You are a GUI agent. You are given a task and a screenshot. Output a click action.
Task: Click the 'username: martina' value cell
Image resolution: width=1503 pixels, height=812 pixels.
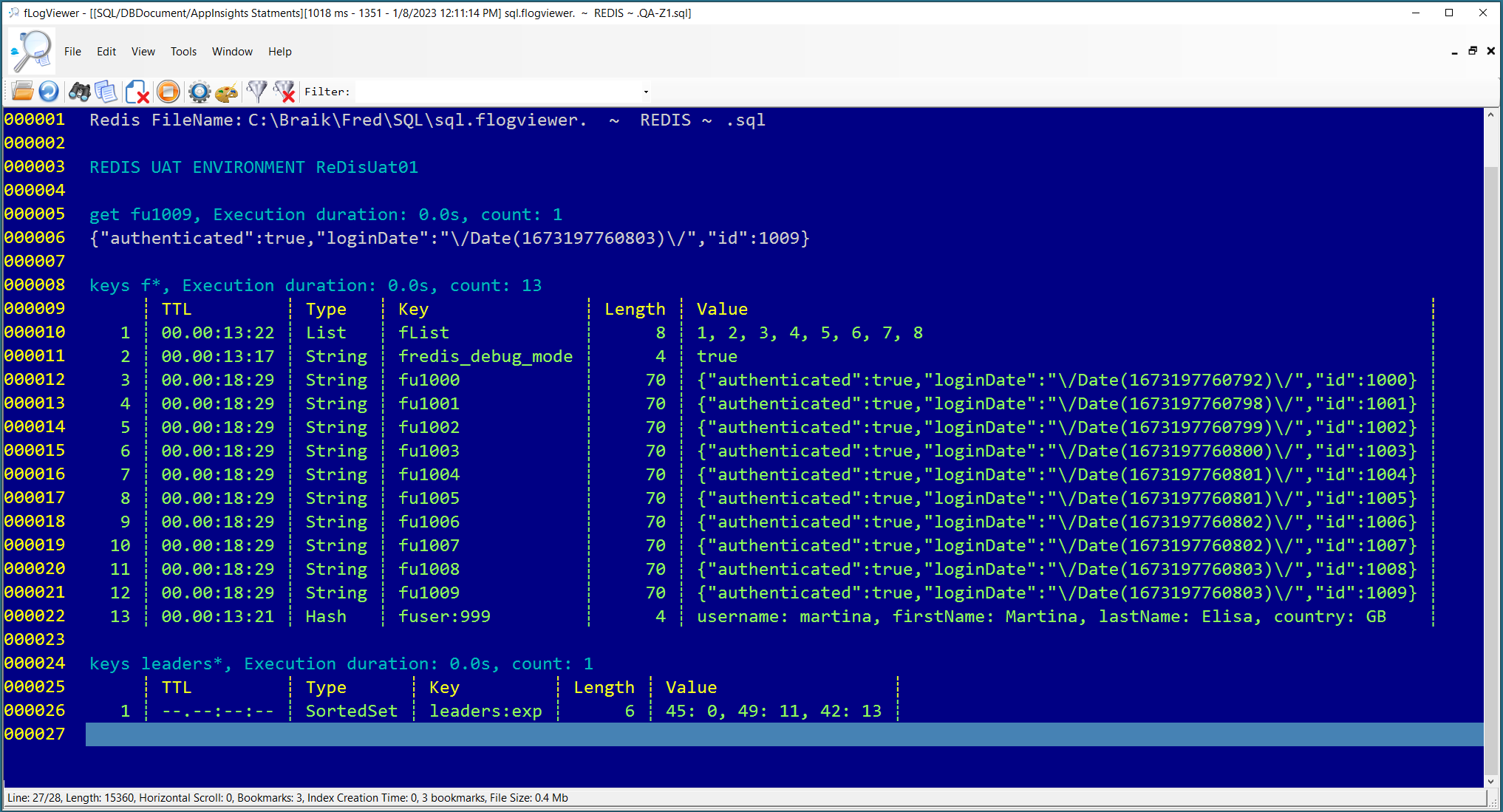pos(1041,616)
